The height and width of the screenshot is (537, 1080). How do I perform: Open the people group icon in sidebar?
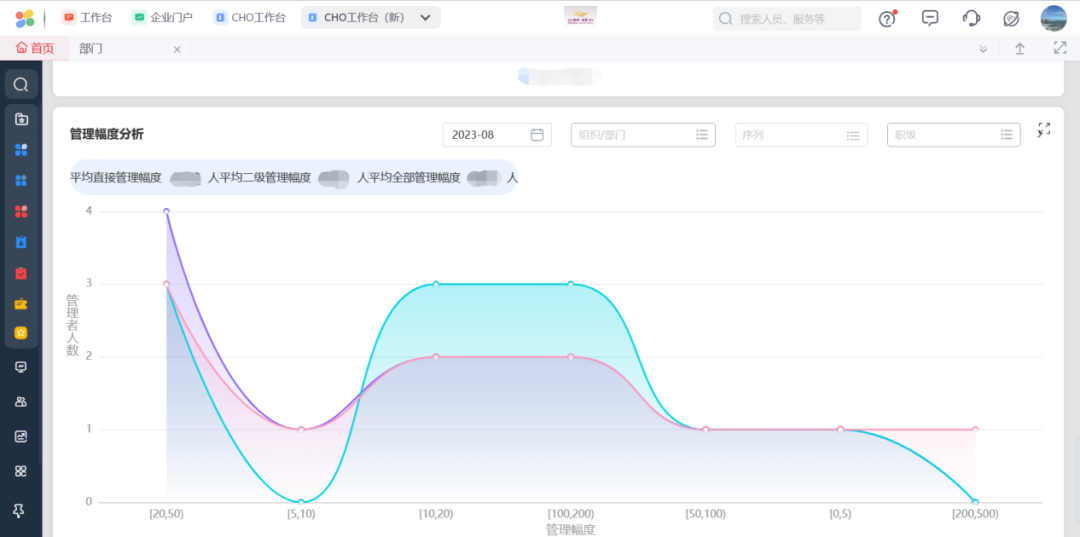click(x=21, y=401)
